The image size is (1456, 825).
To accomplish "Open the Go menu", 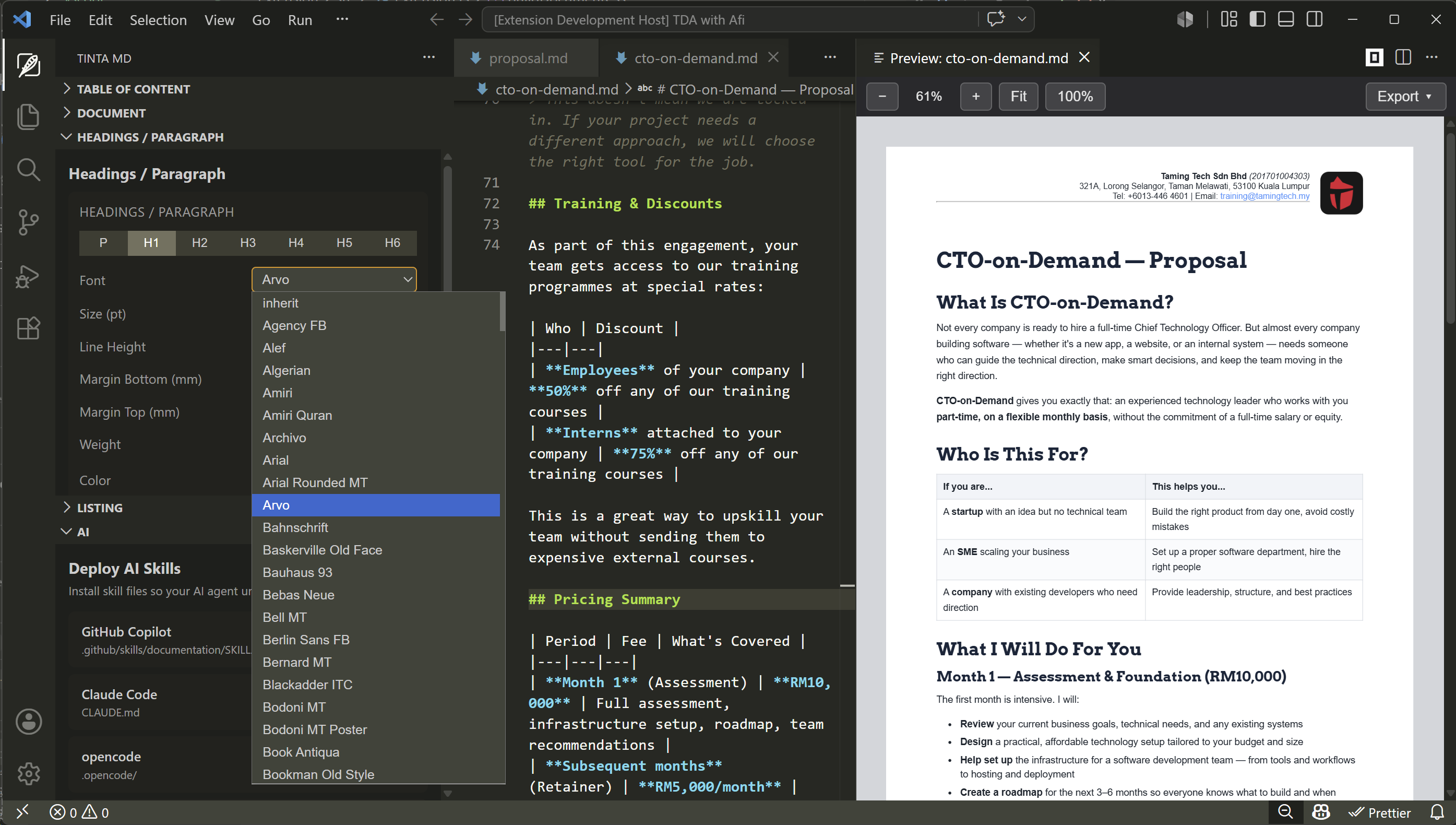I will [x=260, y=20].
